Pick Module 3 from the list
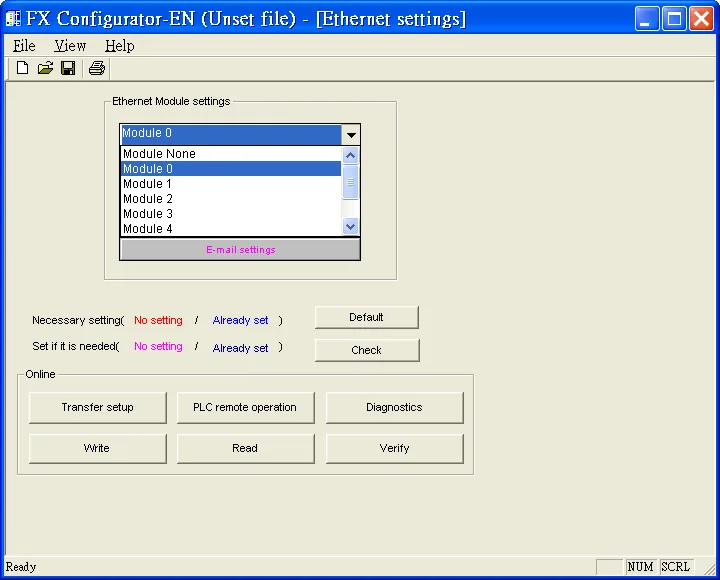 tap(231, 214)
